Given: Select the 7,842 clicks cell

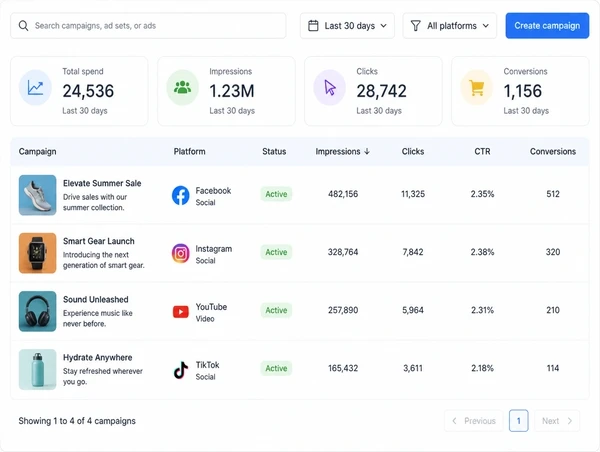Looking at the screenshot, I should [x=413, y=252].
